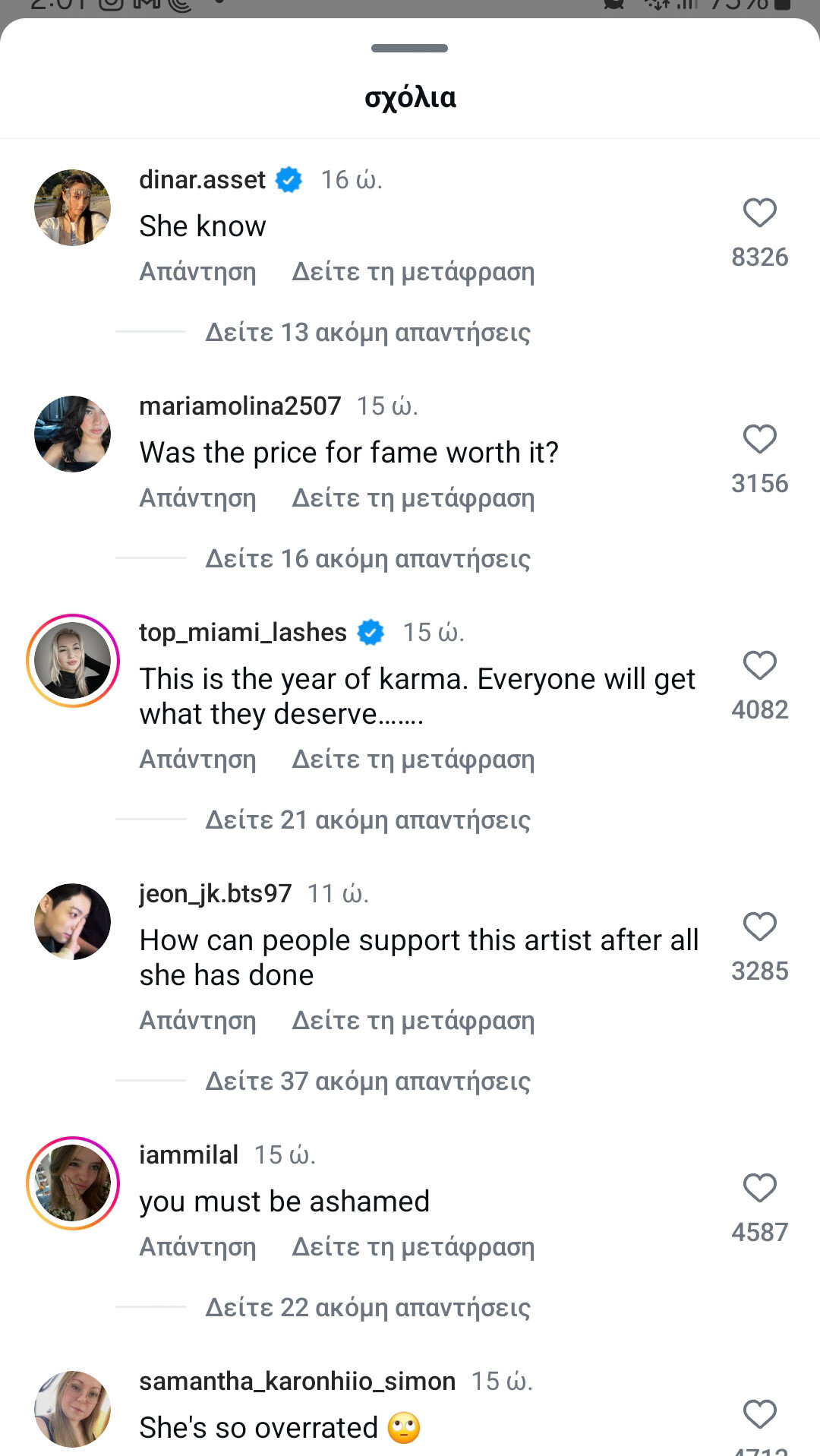
Task: Like the dinar.asset comment
Action: click(x=759, y=213)
